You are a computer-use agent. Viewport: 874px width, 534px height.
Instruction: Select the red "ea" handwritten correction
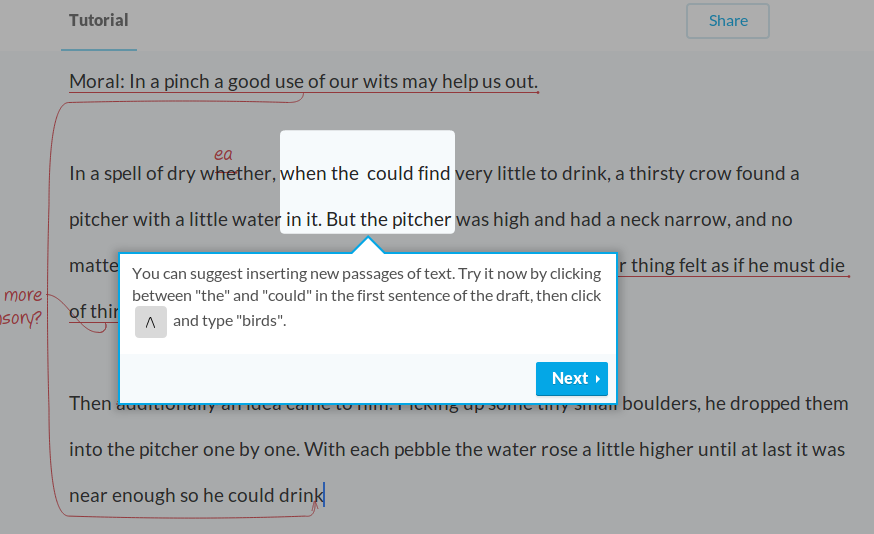tap(223, 154)
